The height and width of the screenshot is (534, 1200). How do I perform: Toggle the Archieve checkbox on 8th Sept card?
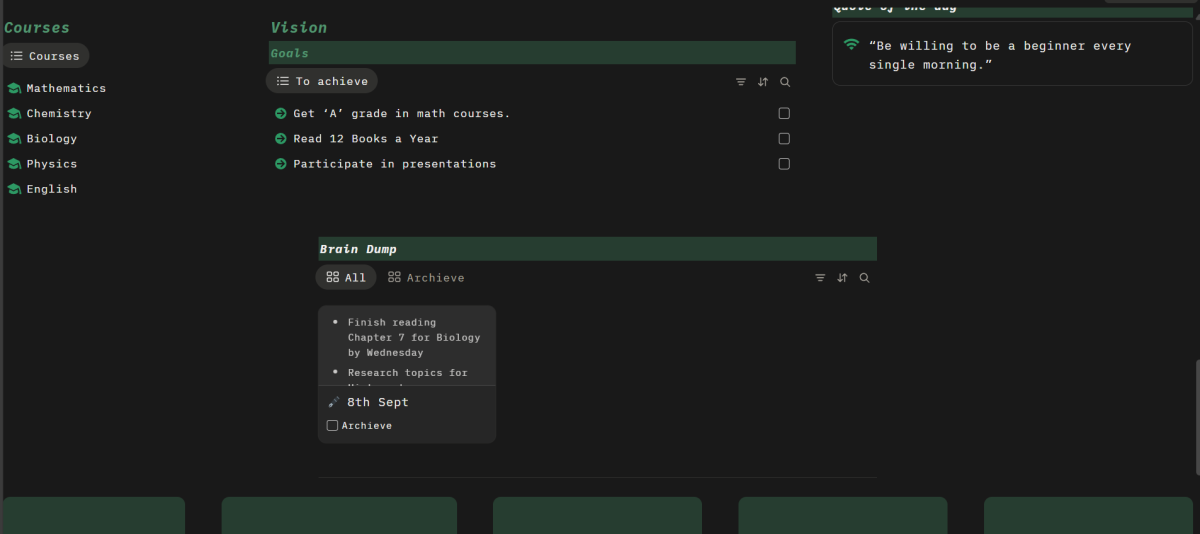pos(333,426)
